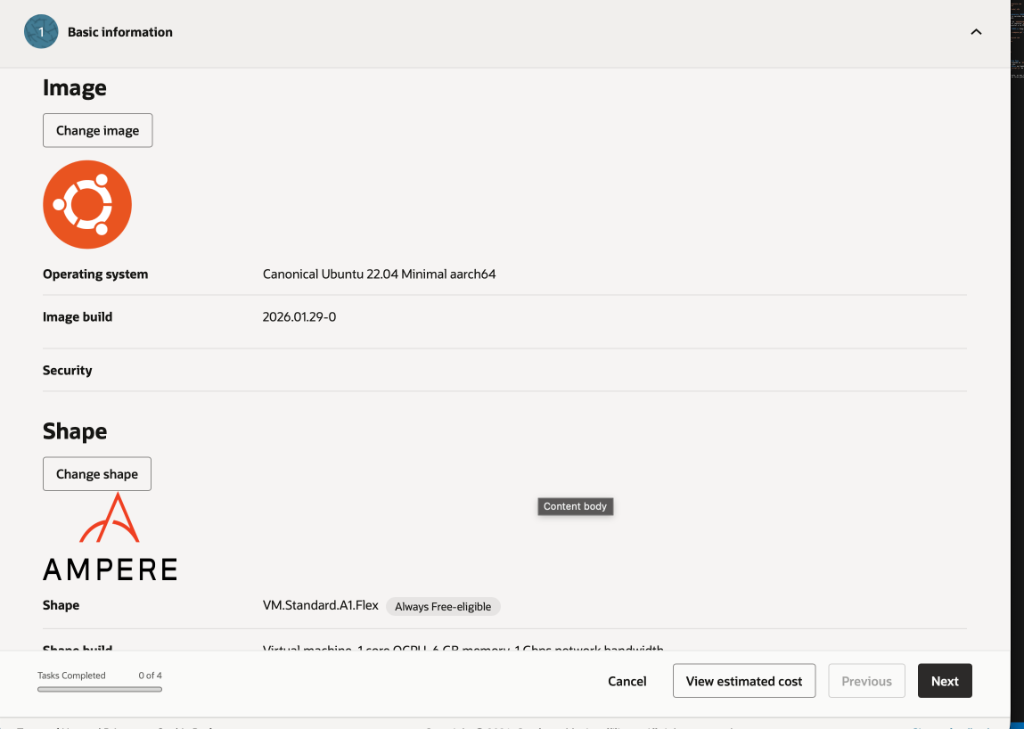
Task: Cancel the instance creation
Action: [x=627, y=681]
